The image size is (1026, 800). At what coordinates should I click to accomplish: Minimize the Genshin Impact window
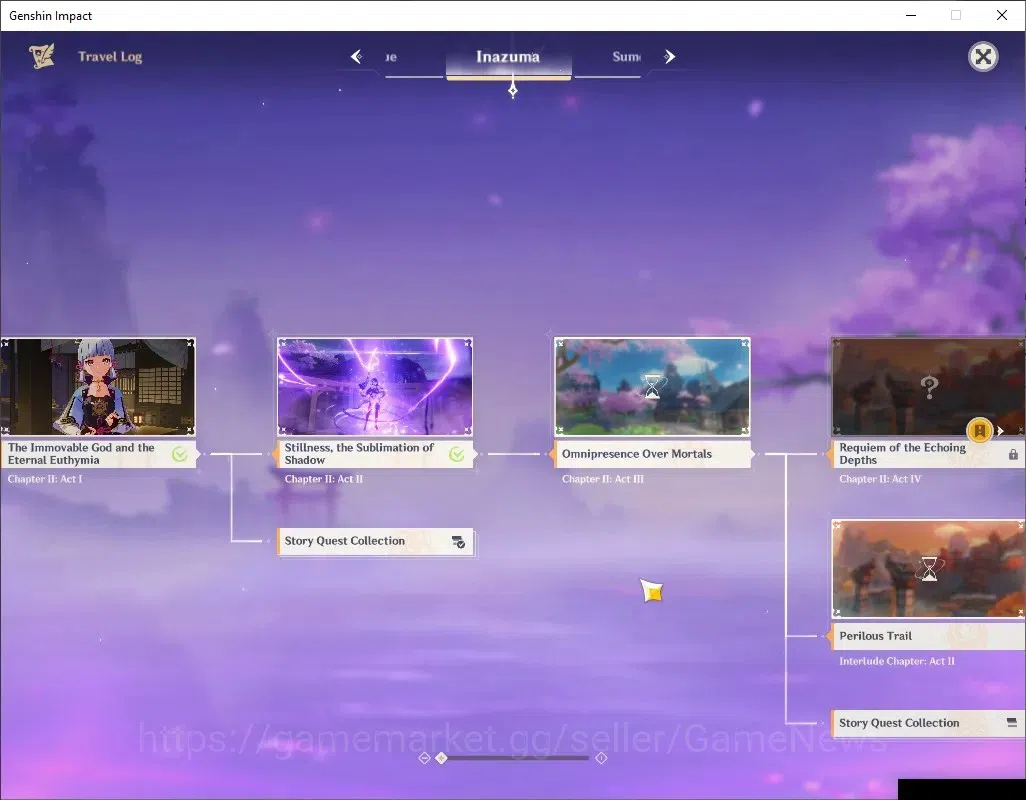click(911, 15)
